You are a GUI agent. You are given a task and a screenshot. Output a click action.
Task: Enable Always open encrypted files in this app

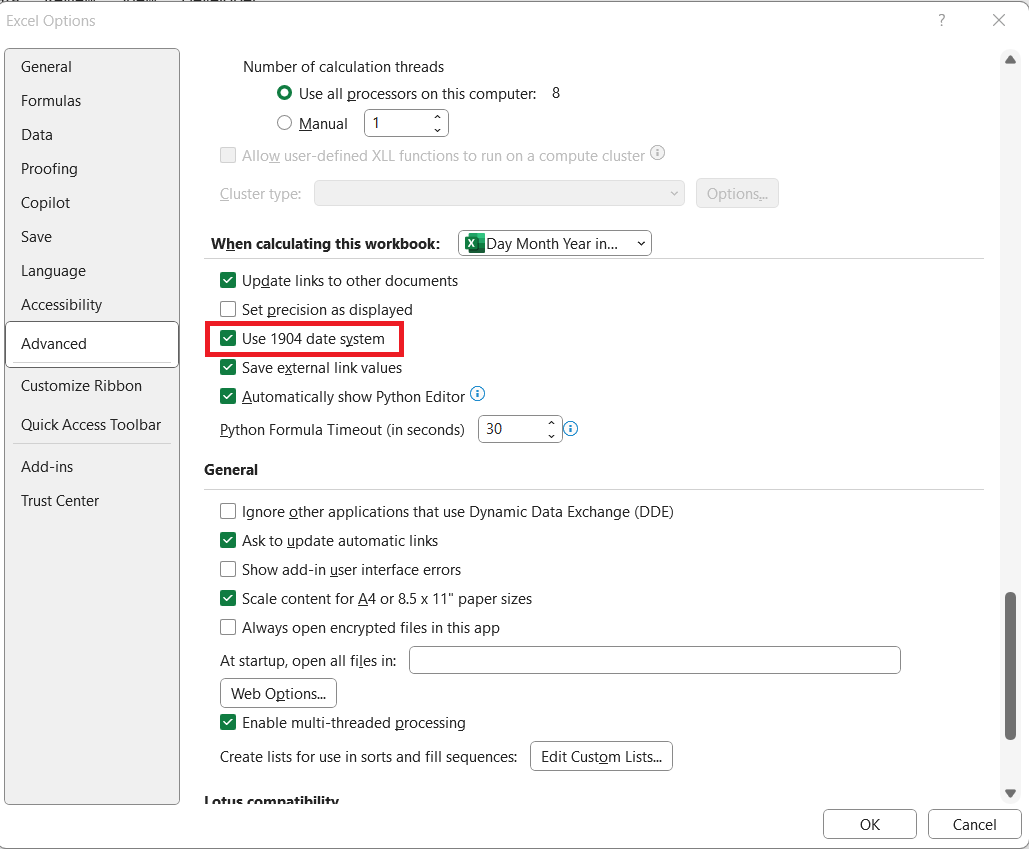[x=228, y=627]
